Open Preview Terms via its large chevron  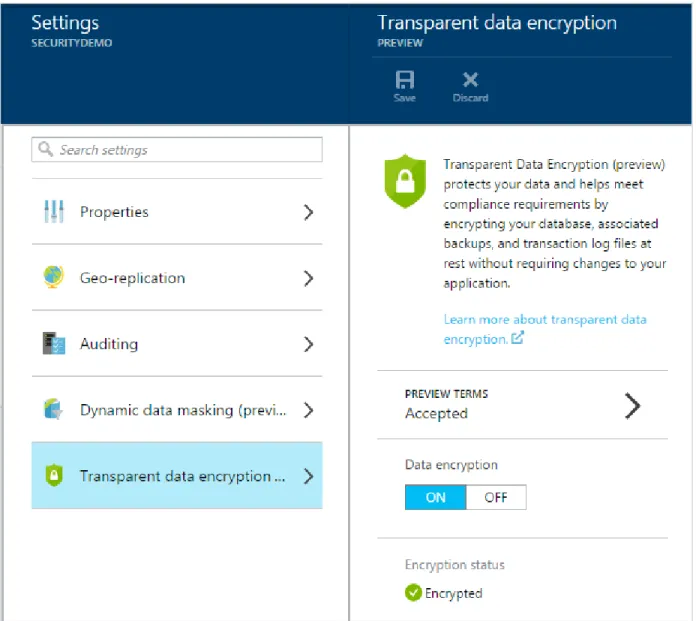click(632, 406)
